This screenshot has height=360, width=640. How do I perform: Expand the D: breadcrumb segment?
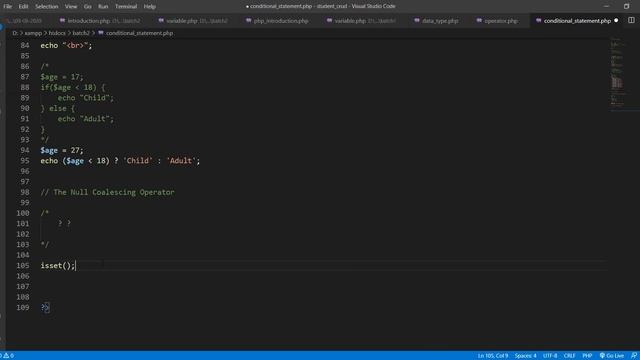[15, 33]
